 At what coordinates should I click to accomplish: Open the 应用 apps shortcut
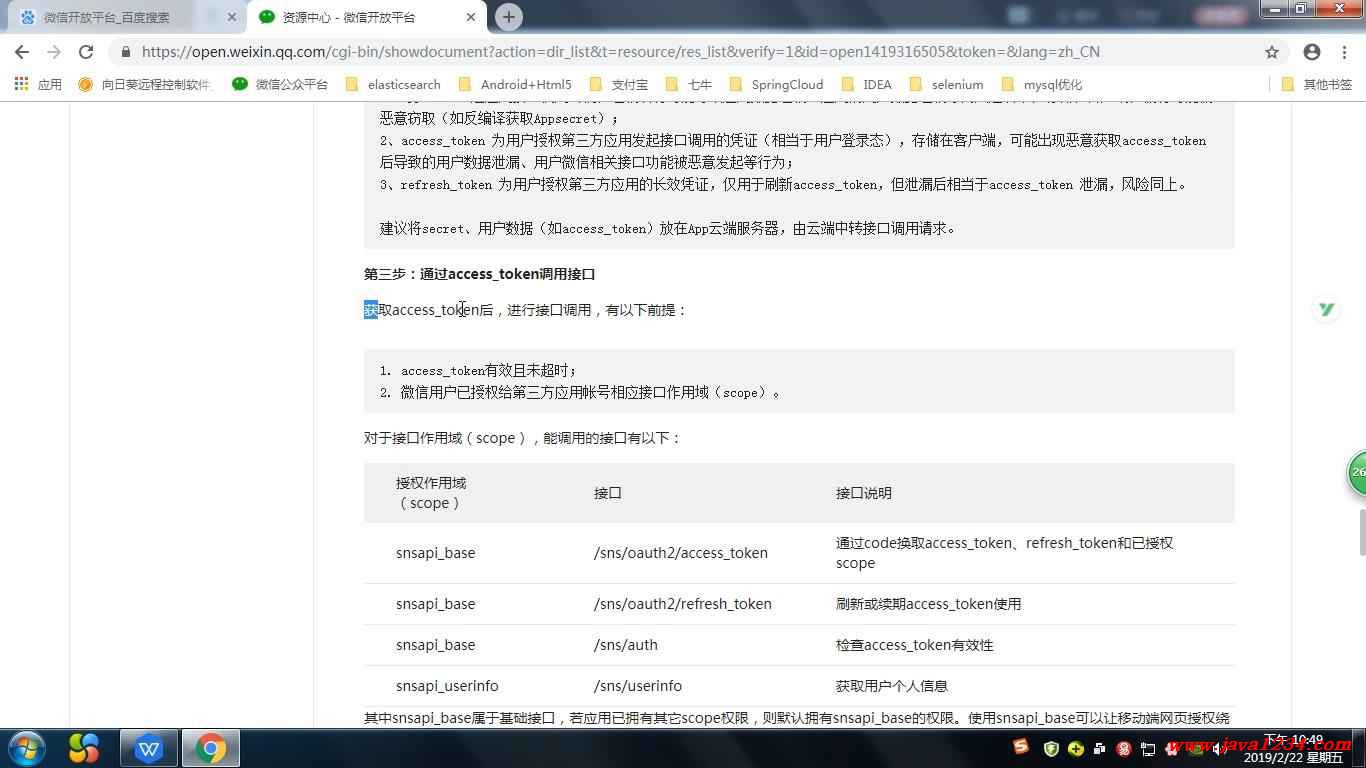tap(38, 84)
